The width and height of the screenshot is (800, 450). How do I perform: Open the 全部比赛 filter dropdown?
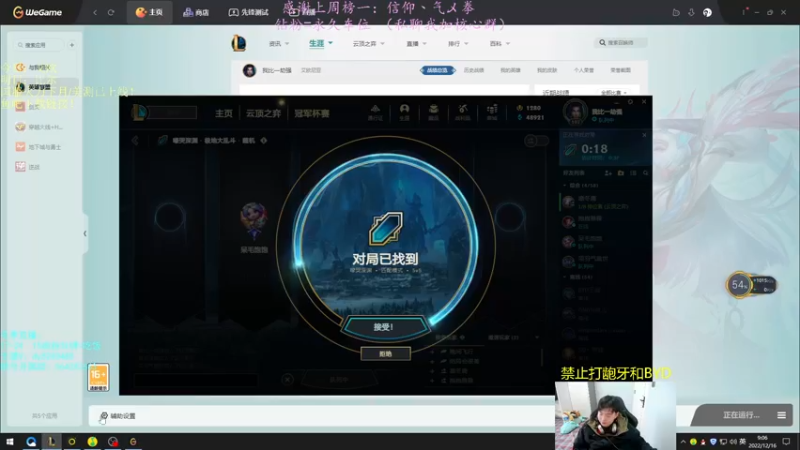[x=614, y=93]
